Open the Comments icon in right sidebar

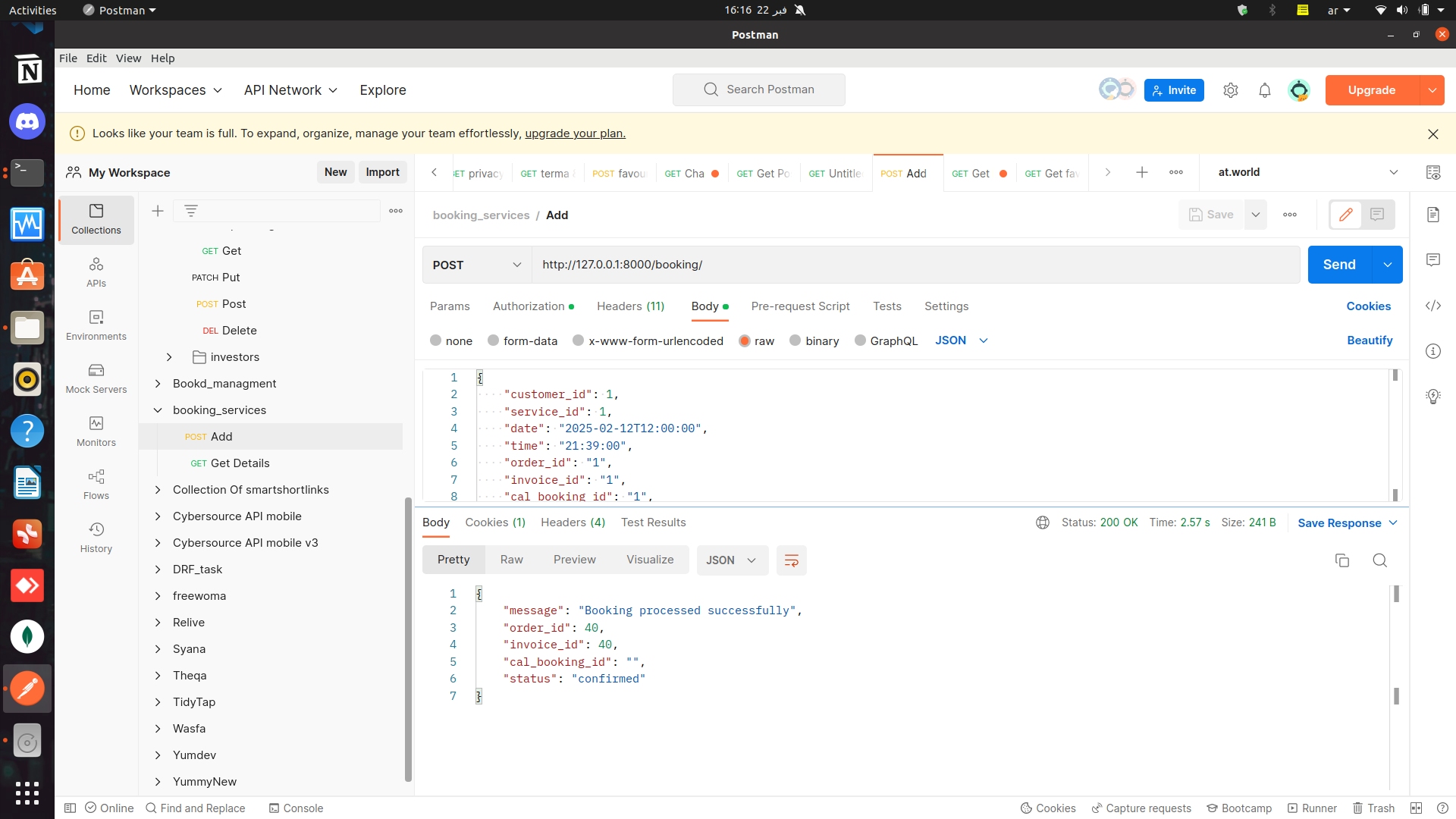point(1433,260)
